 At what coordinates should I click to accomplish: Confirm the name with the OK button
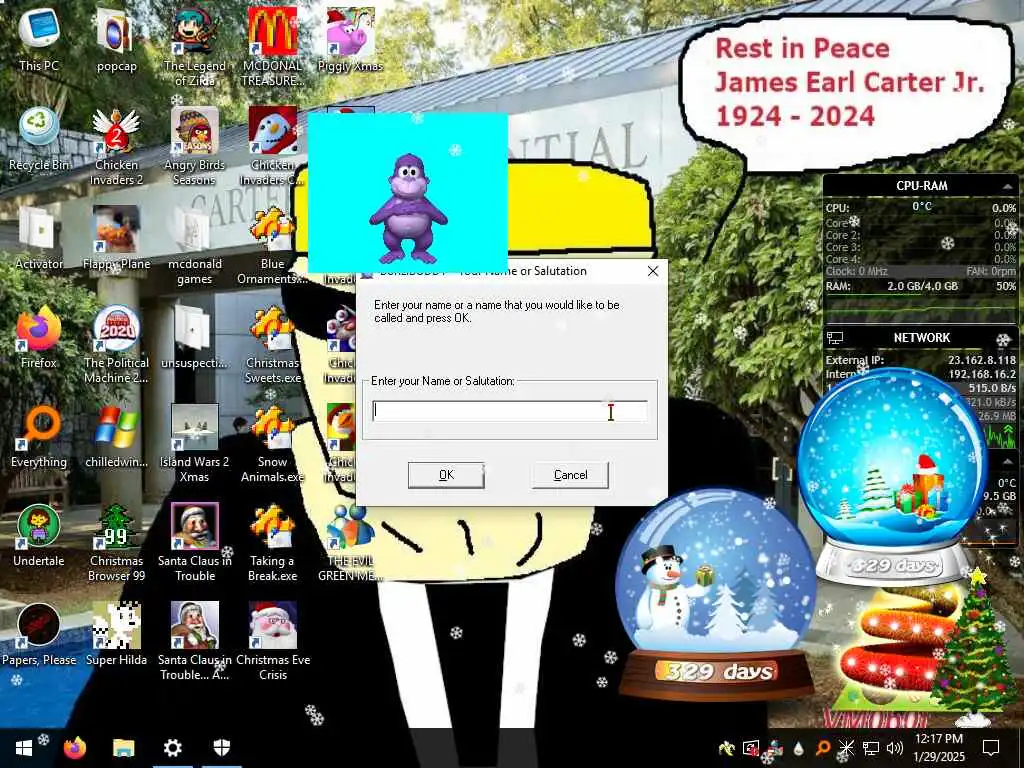pyautogui.click(x=446, y=475)
